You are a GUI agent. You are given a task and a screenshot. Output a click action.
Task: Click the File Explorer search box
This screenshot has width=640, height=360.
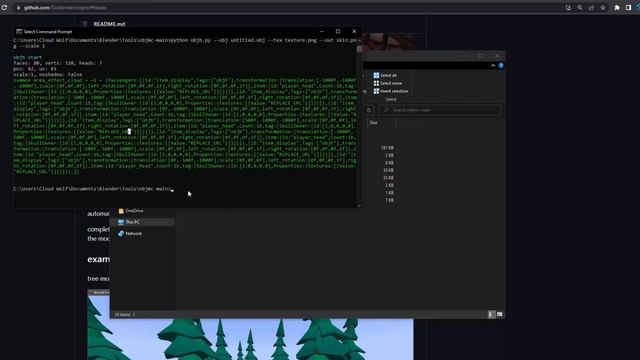[439, 110]
